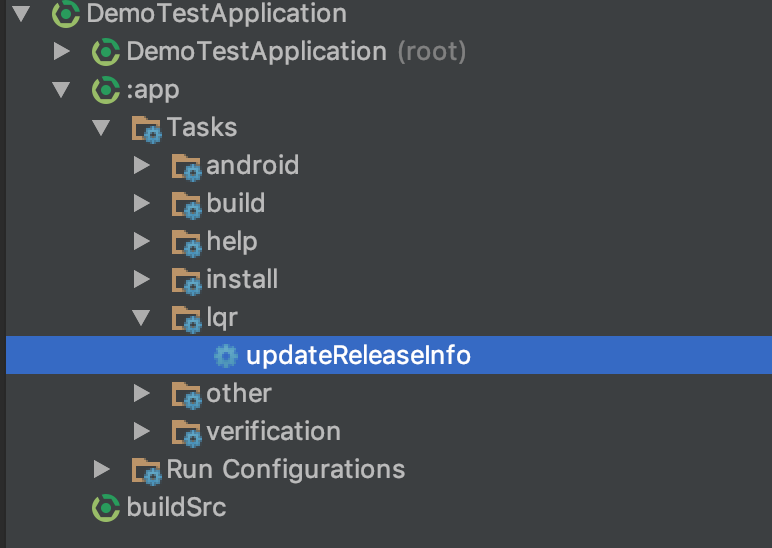Click the Run Configurations folder icon
772x548 pixels.
[147, 470]
